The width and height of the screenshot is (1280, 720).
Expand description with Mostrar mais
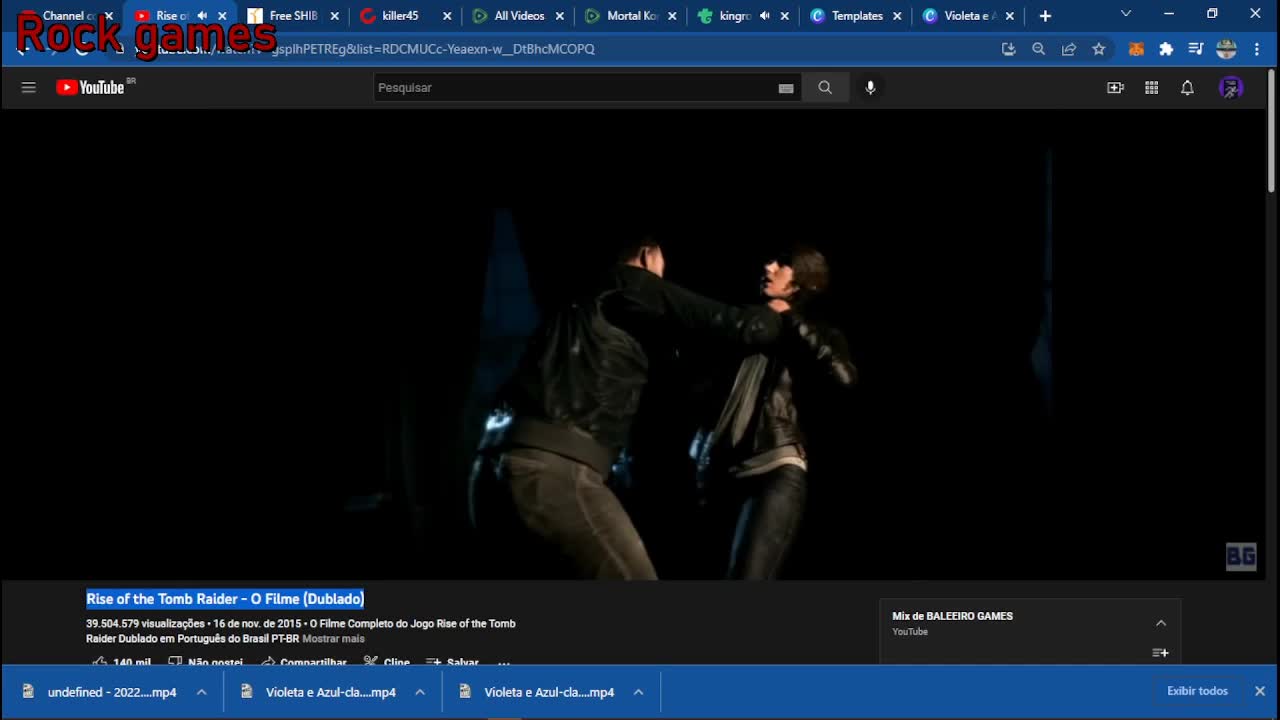(x=334, y=639)
